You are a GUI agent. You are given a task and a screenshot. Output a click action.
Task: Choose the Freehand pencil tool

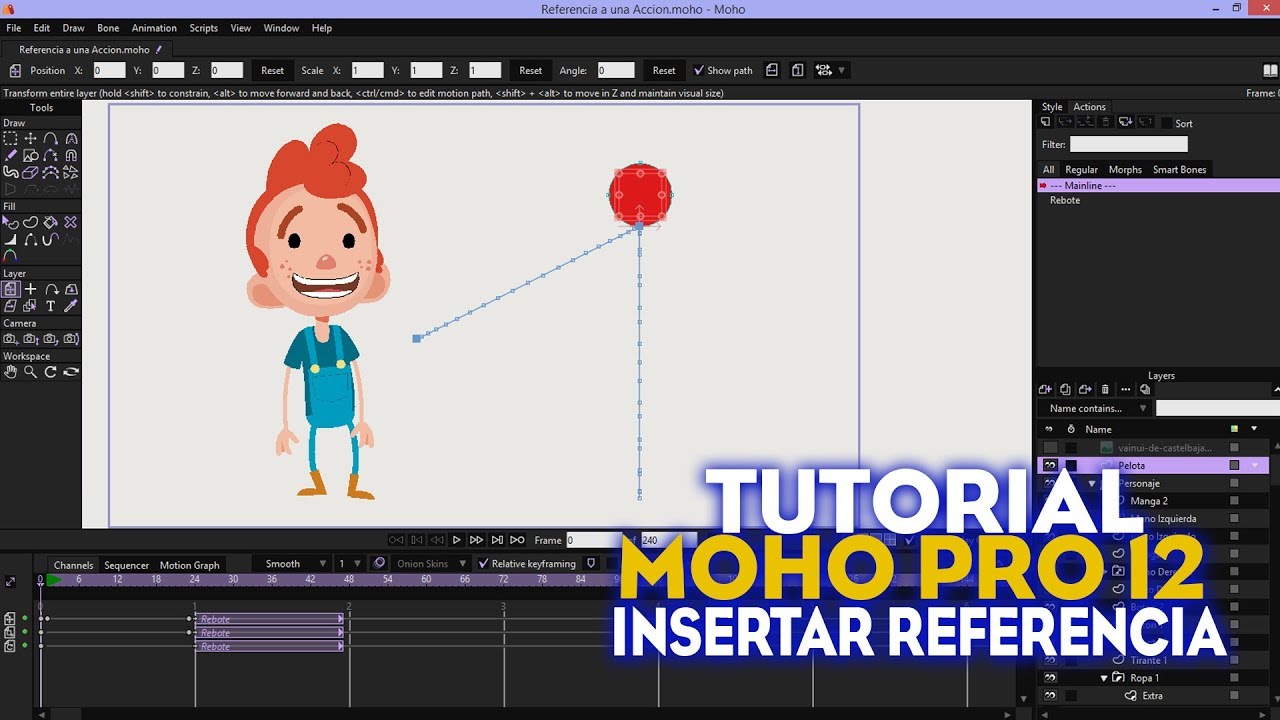(10, 155)
